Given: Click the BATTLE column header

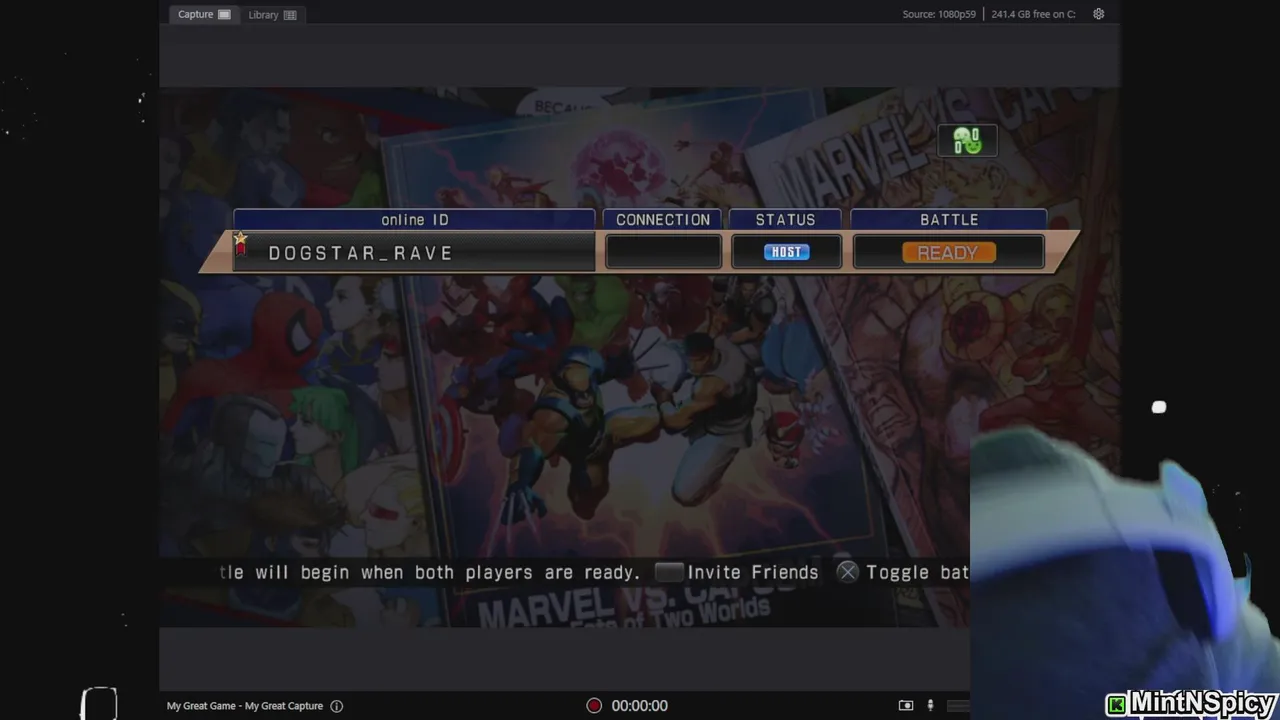Looking at the screenshot, I should tap(949, 219).
